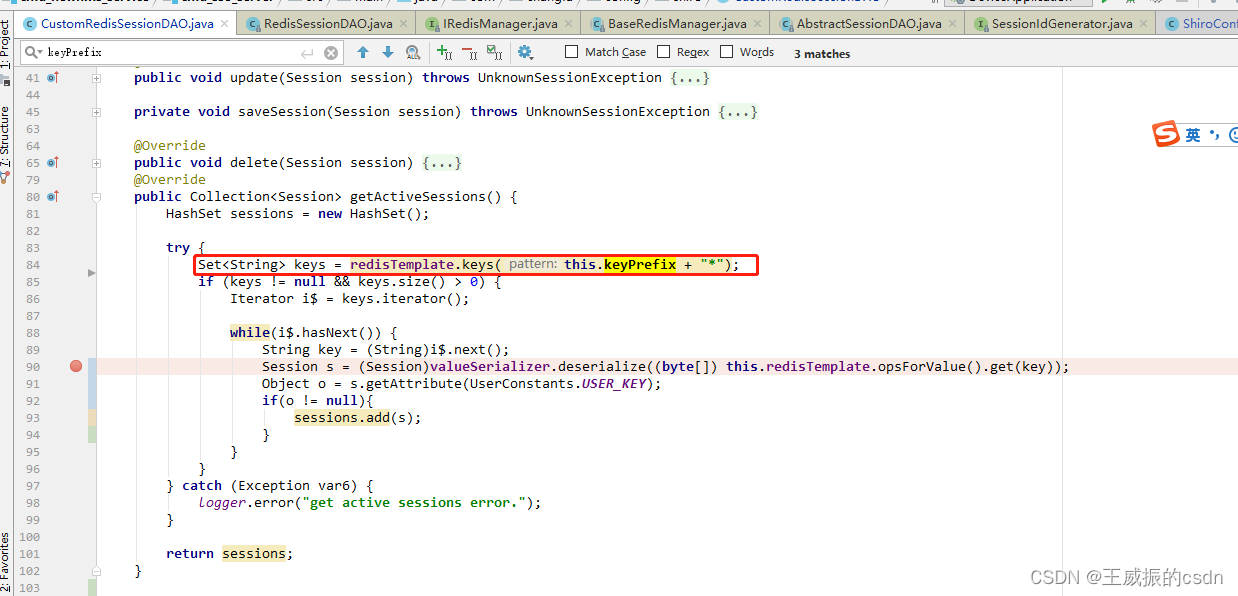Click the new-line icon in the search field
This screenshot has height=596, width=1238.
click(x=307, y=53)
